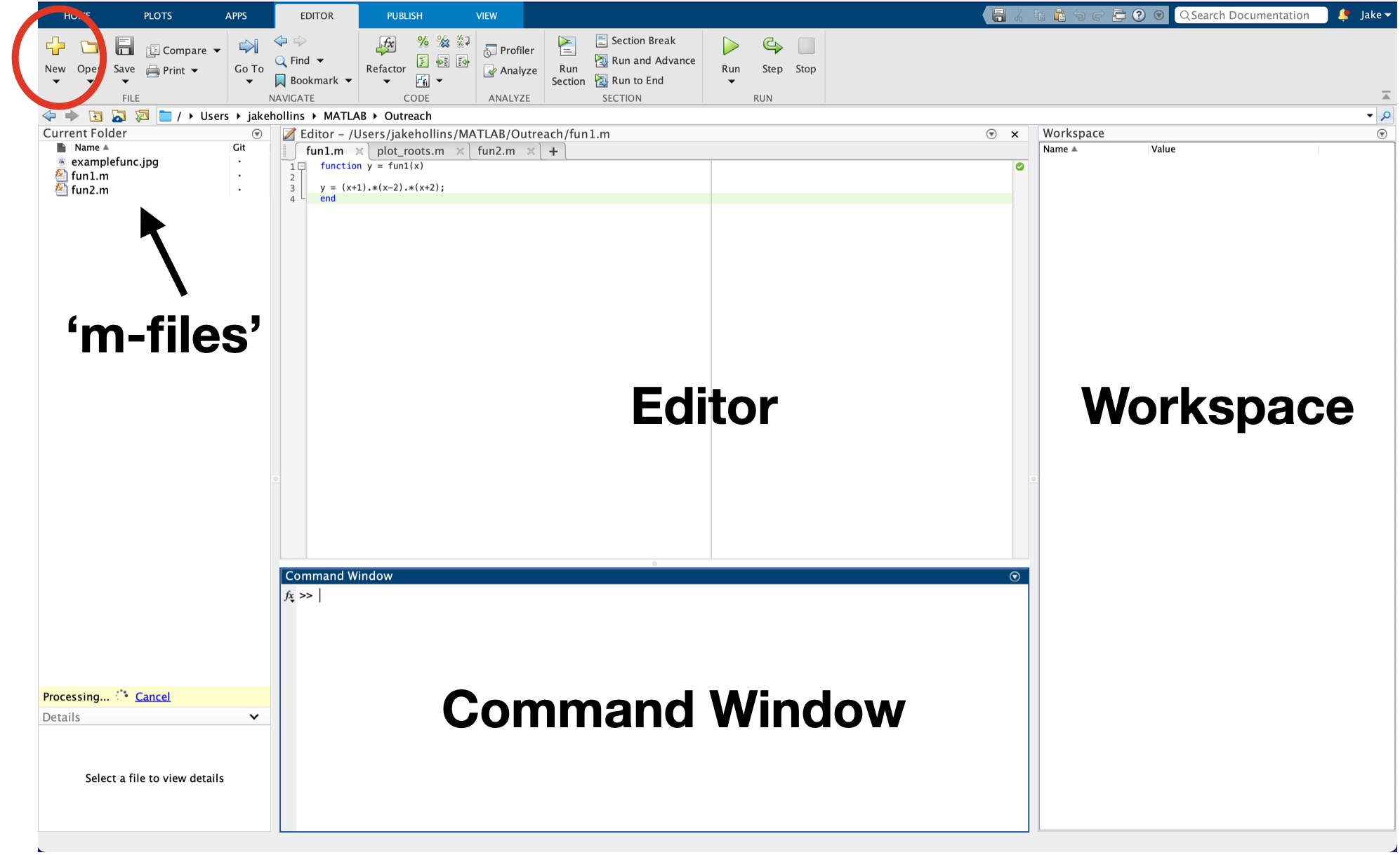
Task: Click the Save floppy disk icon
Action: [x=124, y=46]
